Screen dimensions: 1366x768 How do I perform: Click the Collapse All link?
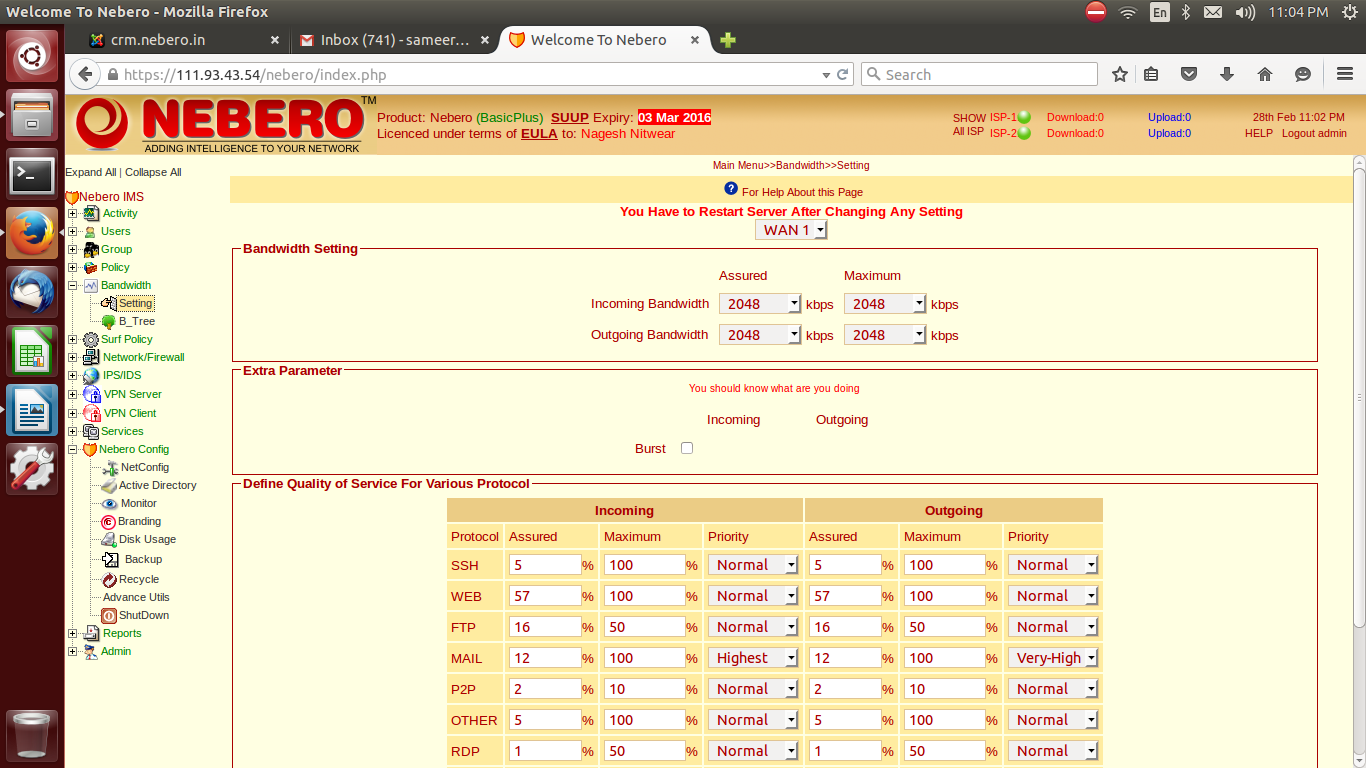153,172
